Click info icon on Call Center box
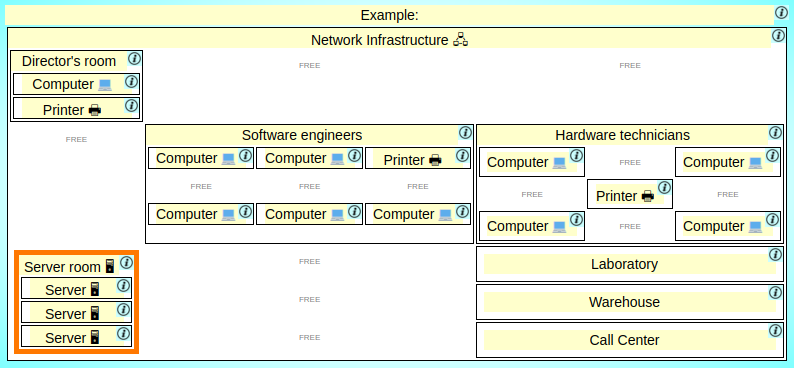The height and width of the screenshot is (368, 794). coord(775,331)
